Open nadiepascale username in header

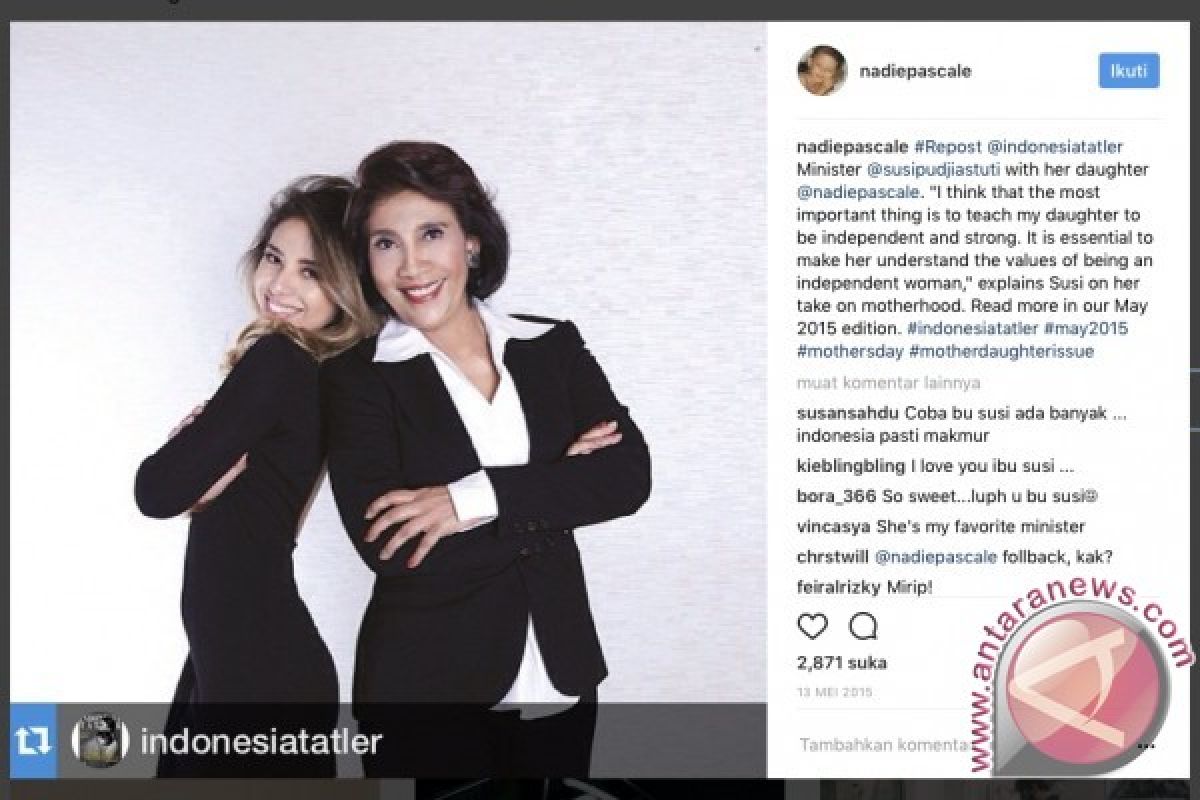pos(915,72)
